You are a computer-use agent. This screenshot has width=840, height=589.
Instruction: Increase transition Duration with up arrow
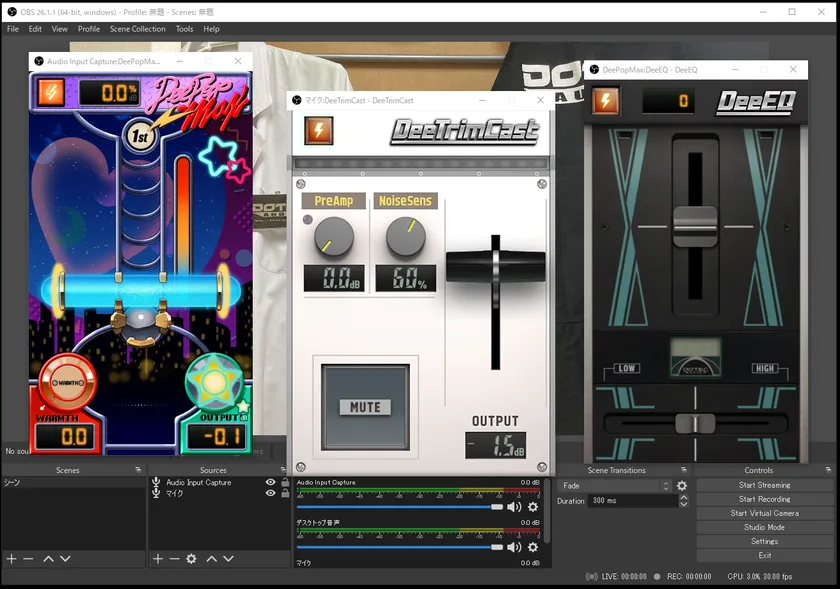point(684,497)
